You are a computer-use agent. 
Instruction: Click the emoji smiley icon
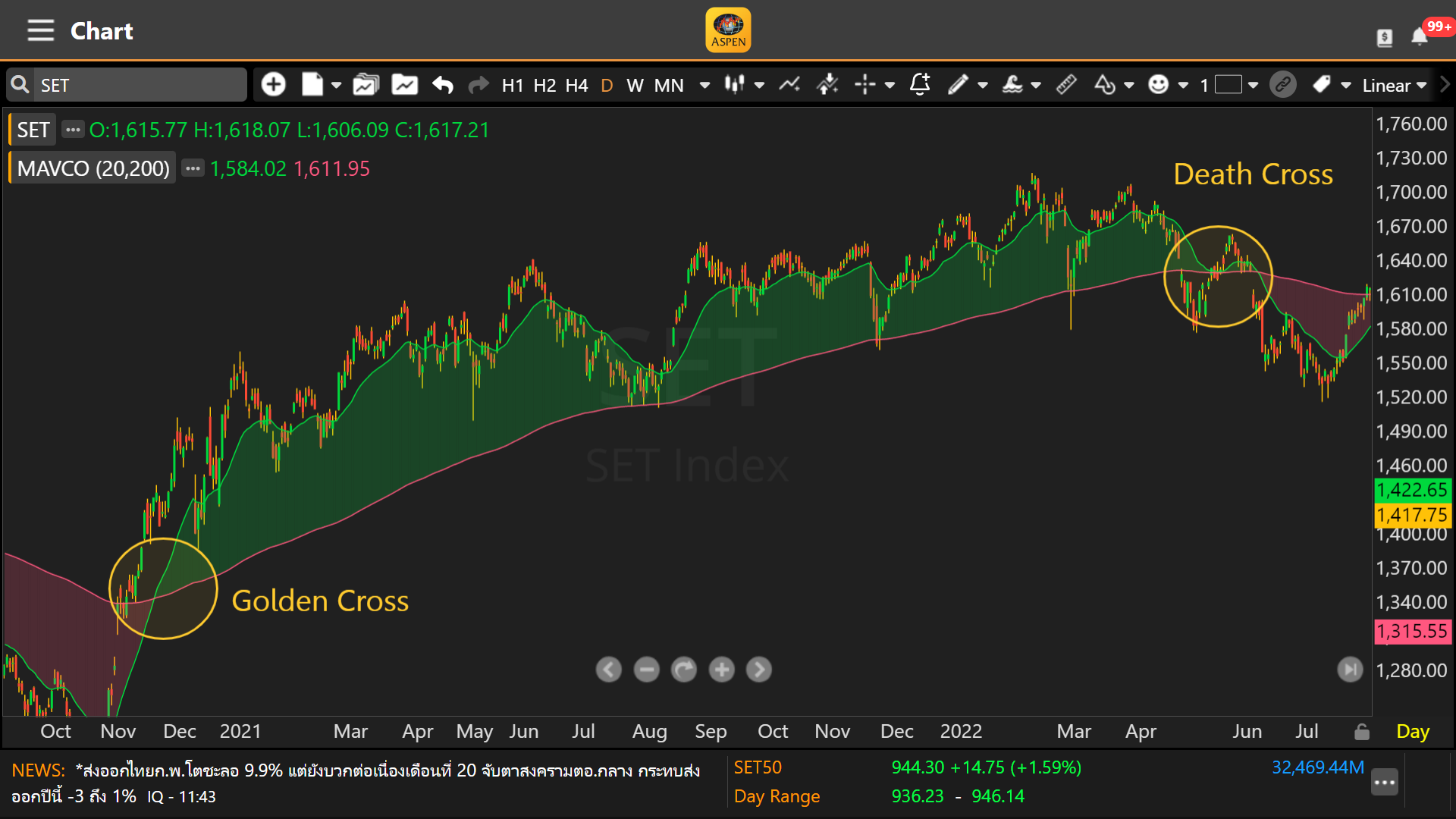1158,85
